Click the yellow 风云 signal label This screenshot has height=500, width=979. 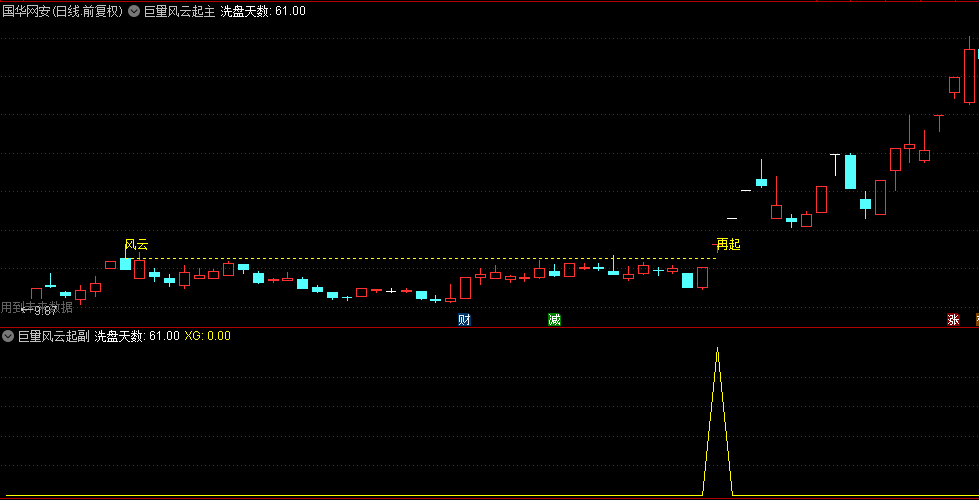click(136, 245)
